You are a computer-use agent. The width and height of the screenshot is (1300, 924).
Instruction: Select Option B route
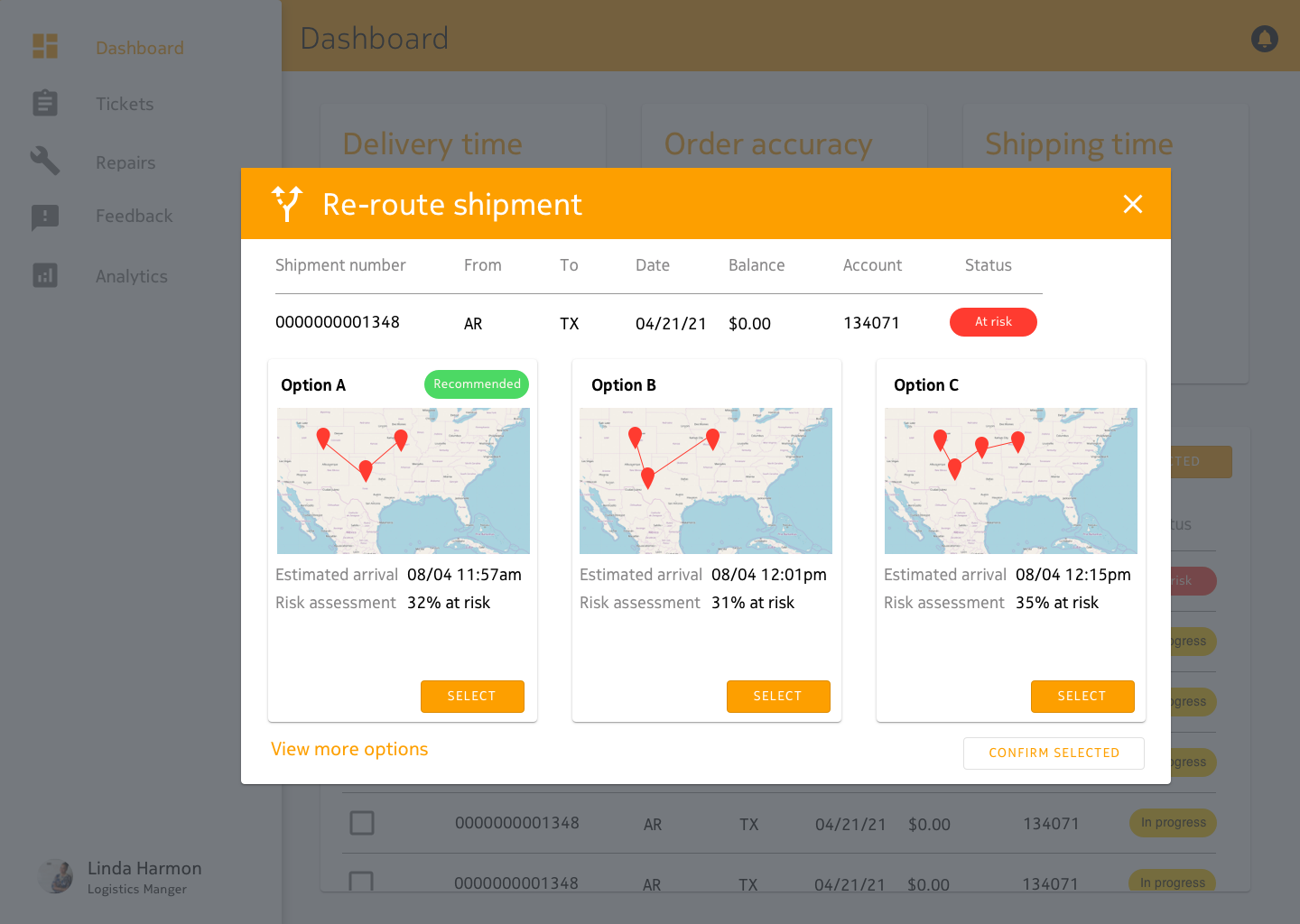click(778, 697)
